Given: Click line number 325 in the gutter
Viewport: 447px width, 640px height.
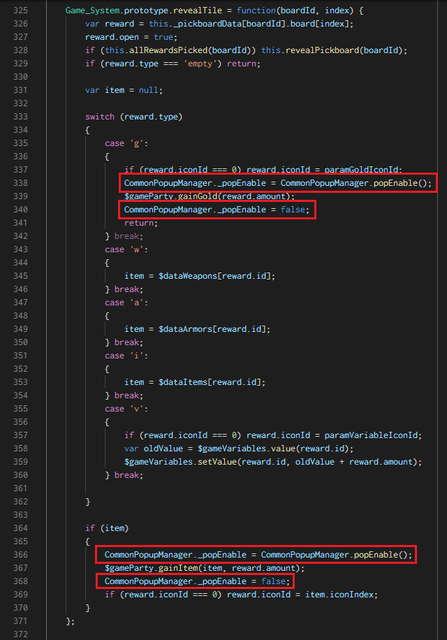Looking at the screenshot, I should click(x=20, y=11).
